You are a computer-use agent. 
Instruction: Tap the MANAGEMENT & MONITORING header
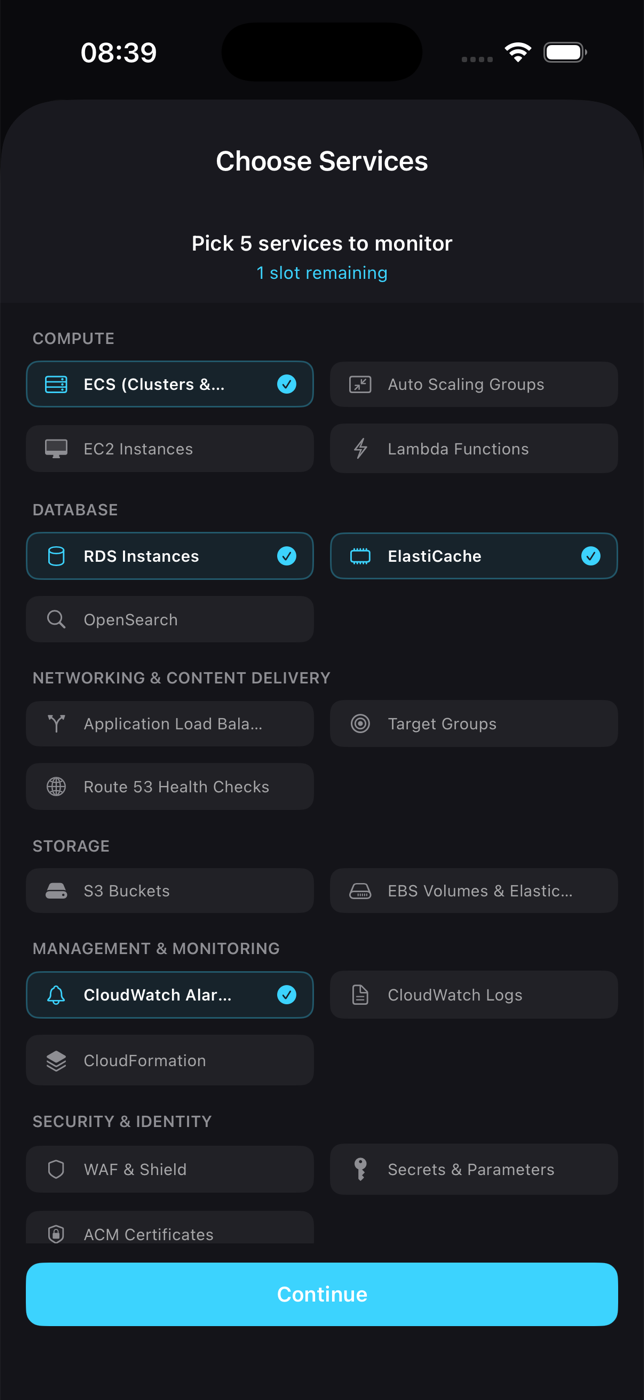pos(156,948)
